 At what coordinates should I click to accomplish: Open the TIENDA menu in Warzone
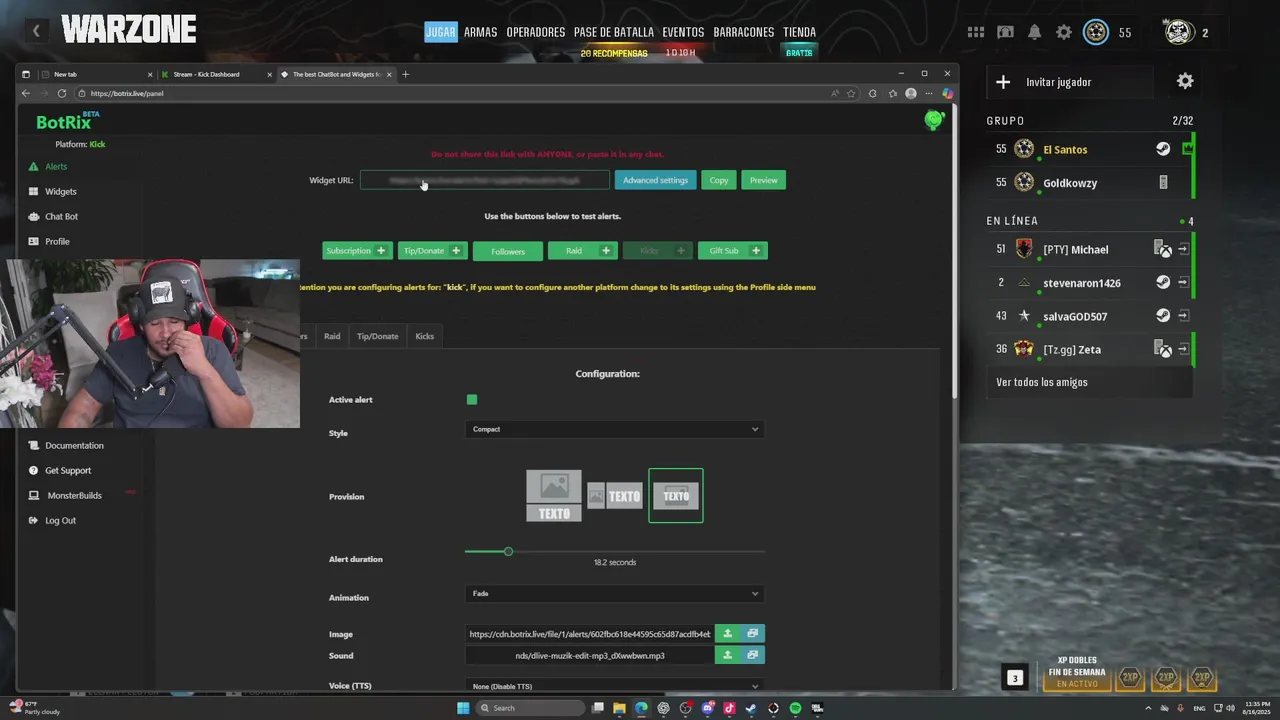point(799,32)
